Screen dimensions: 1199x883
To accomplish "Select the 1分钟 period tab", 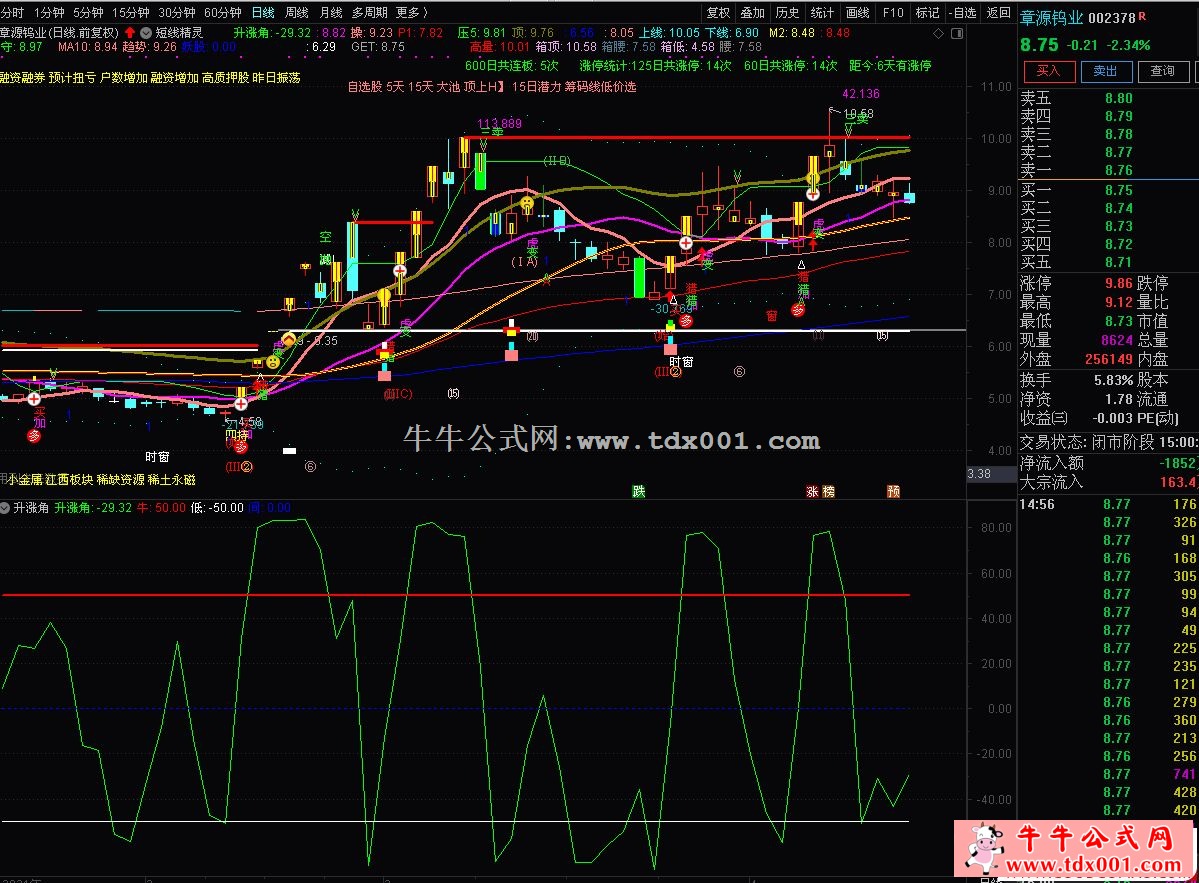I will [x=48, y=12].
